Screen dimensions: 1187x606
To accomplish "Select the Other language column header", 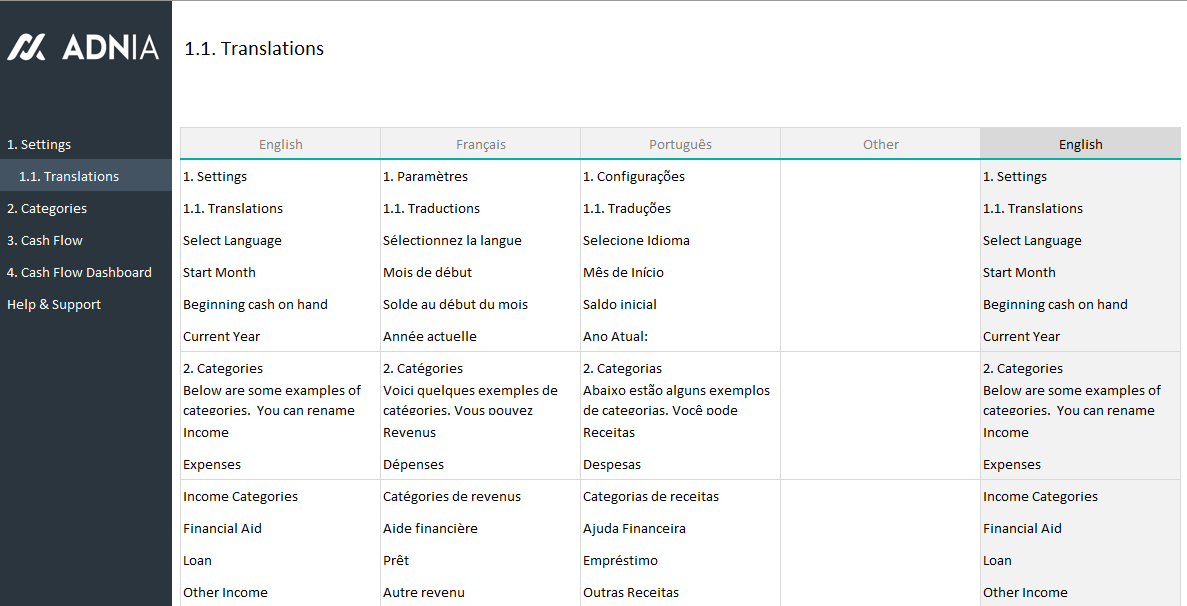I will pos(880,144).
